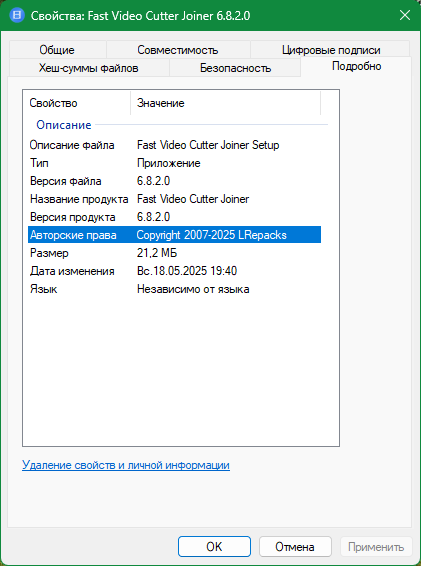Image resolution: width=421 pixels, height=566 pixels.
Task: Select the Тип property row
Action: click(174, 163)
